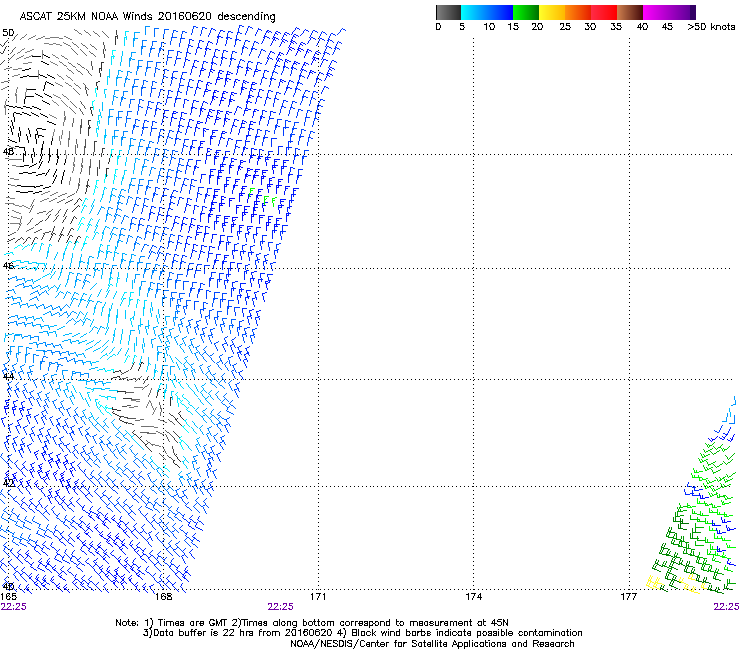Click the longitude label 177
740x650 pixels.
[x=629, y=597]
